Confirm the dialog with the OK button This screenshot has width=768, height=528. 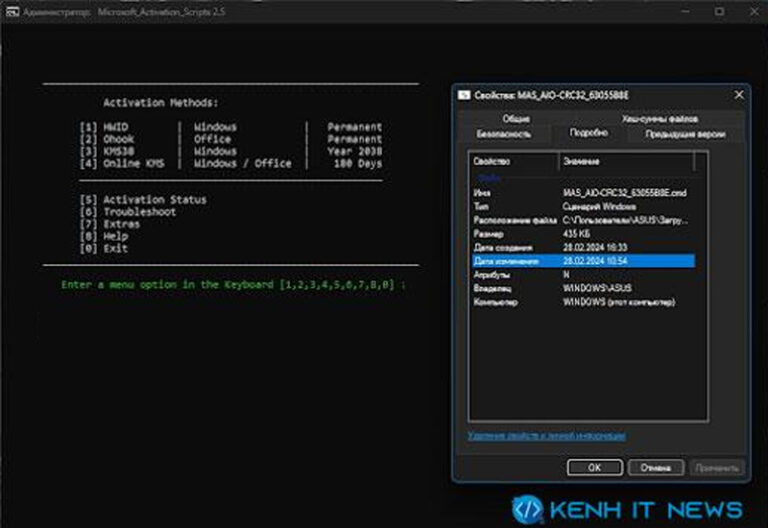[595, 467]
